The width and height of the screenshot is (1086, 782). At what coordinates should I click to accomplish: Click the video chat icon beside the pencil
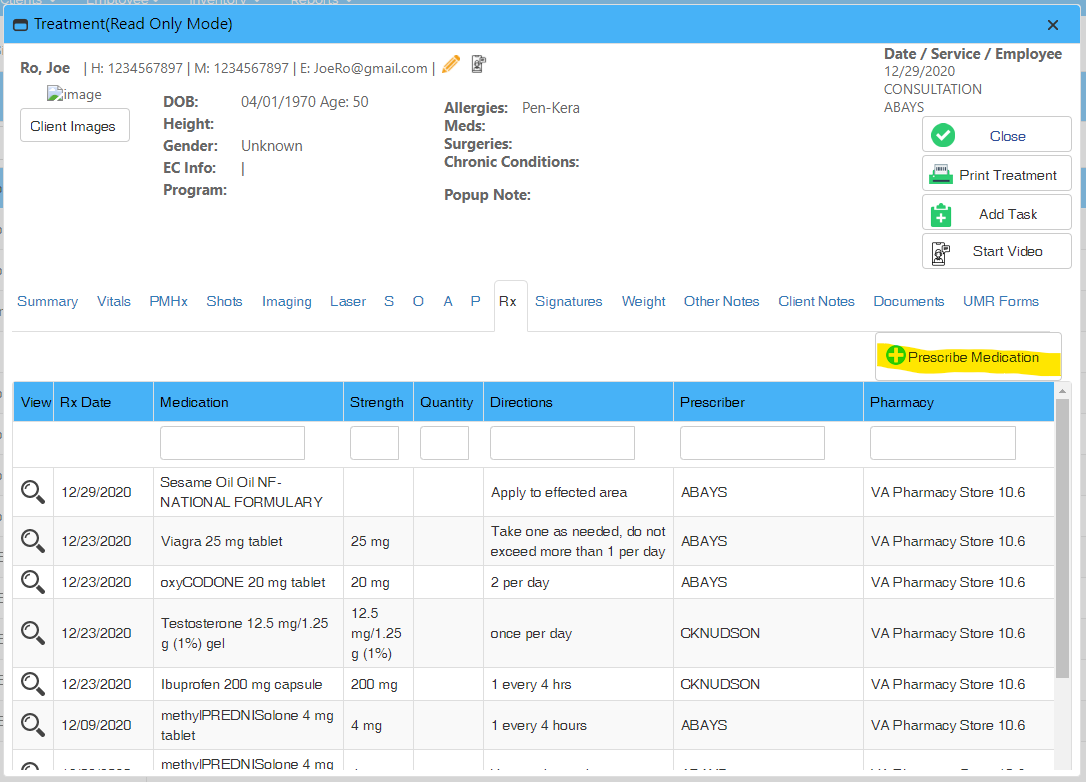(x=479, y=64)
